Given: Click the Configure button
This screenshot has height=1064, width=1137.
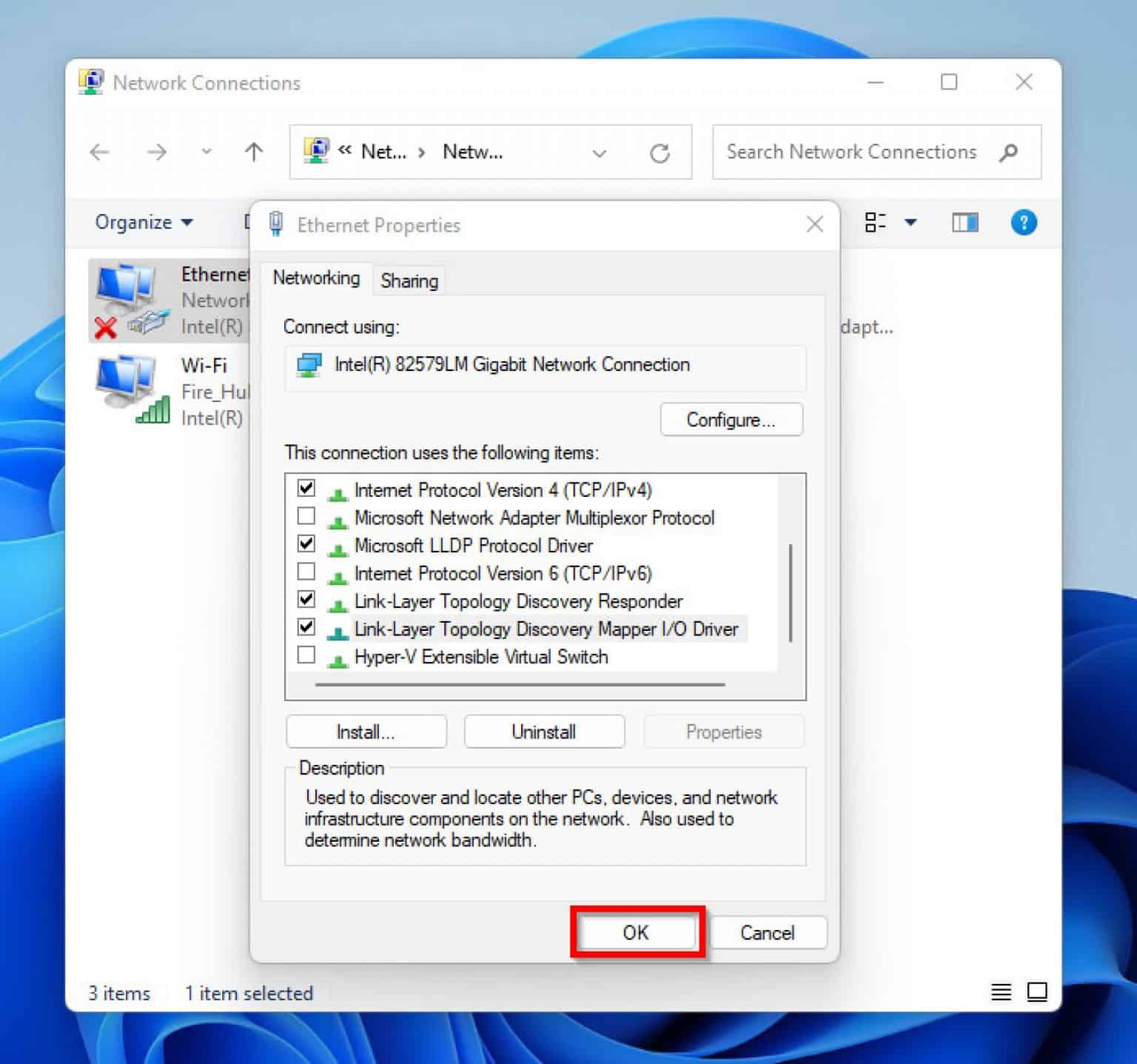Looking at the screenshot, I should 731,419.
